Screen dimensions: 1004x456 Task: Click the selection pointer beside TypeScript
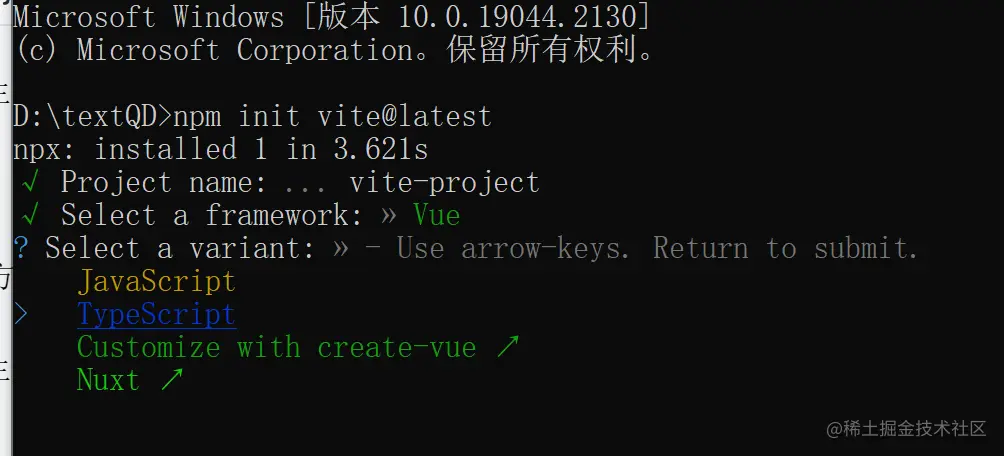coord(22,314)
